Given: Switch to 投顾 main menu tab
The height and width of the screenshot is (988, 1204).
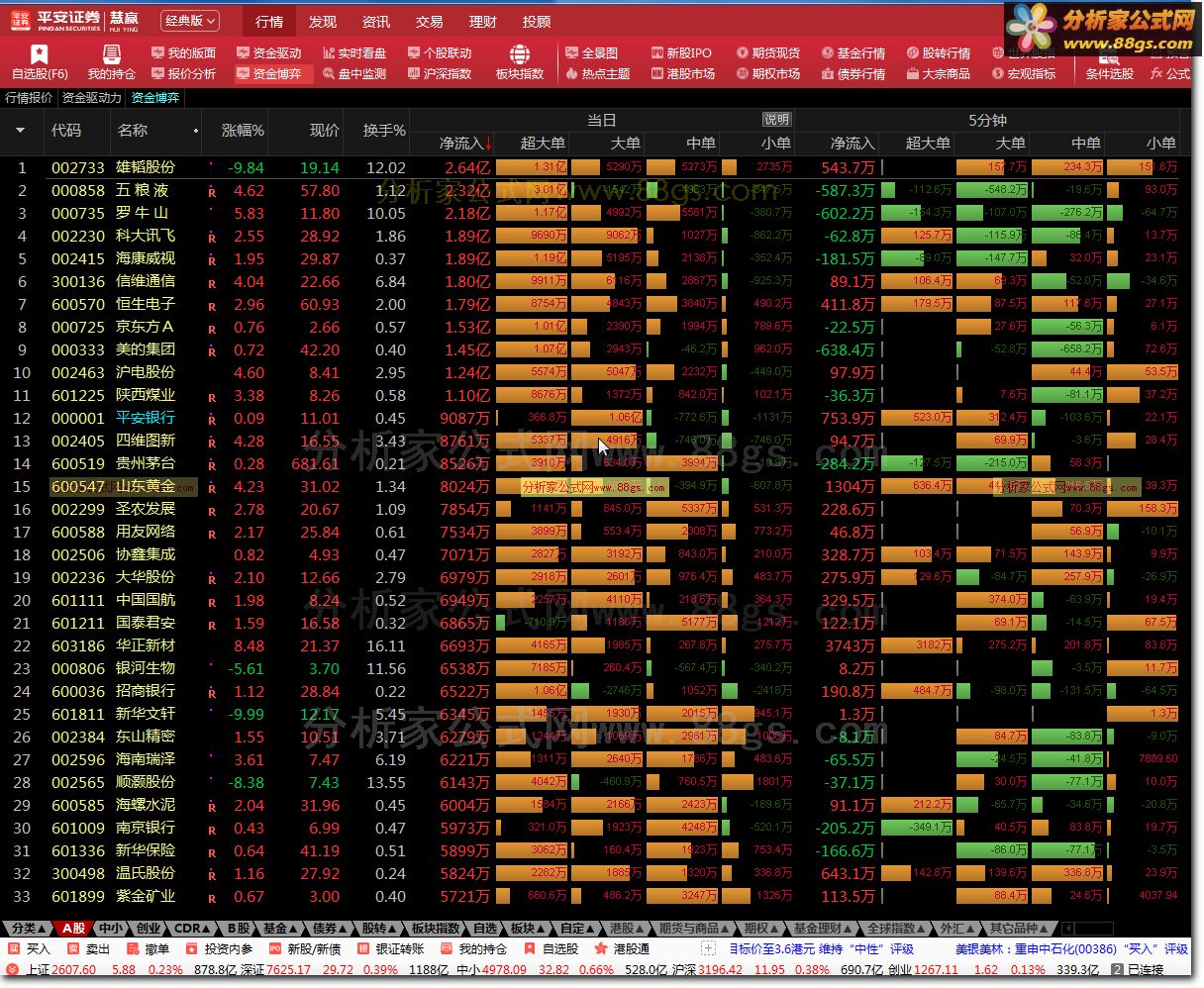Looking at the screenshot, I should point(537,21).
